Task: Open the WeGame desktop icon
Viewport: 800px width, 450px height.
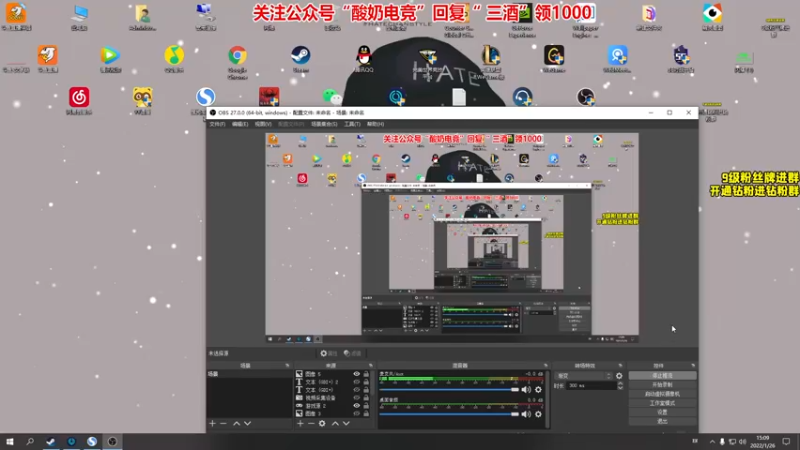Action: pyautogui.click(x=554, y=55)
